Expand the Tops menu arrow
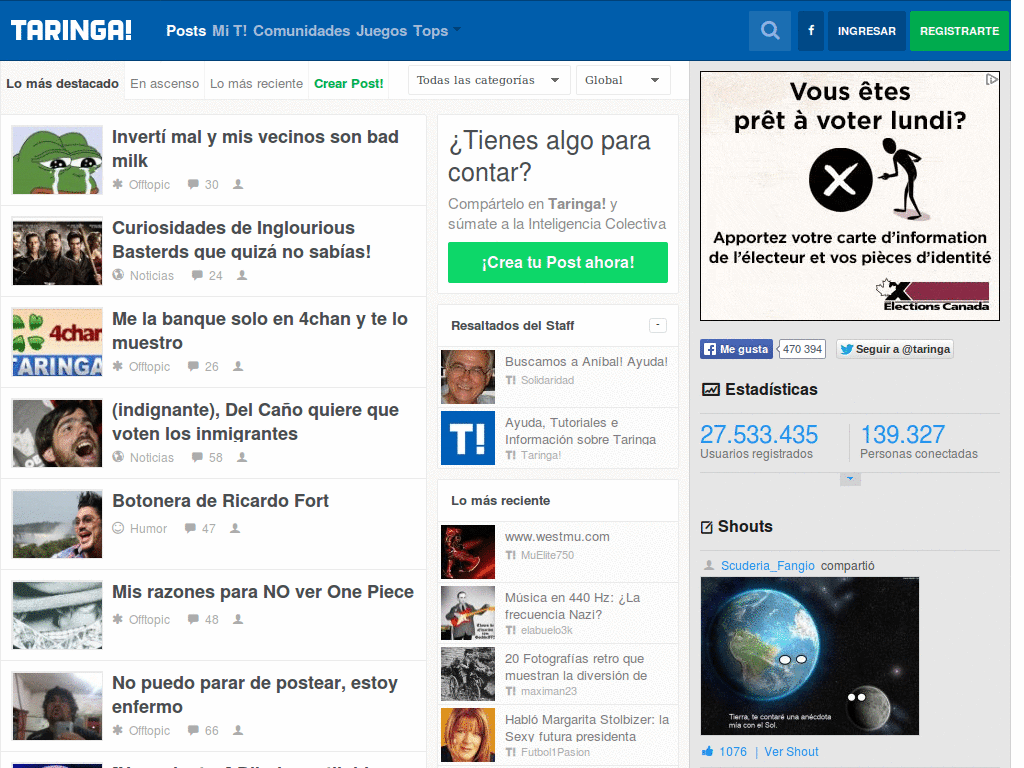The height and width of the screenshot is (768, 1024). pyautogui.click(x=456, y=29)
